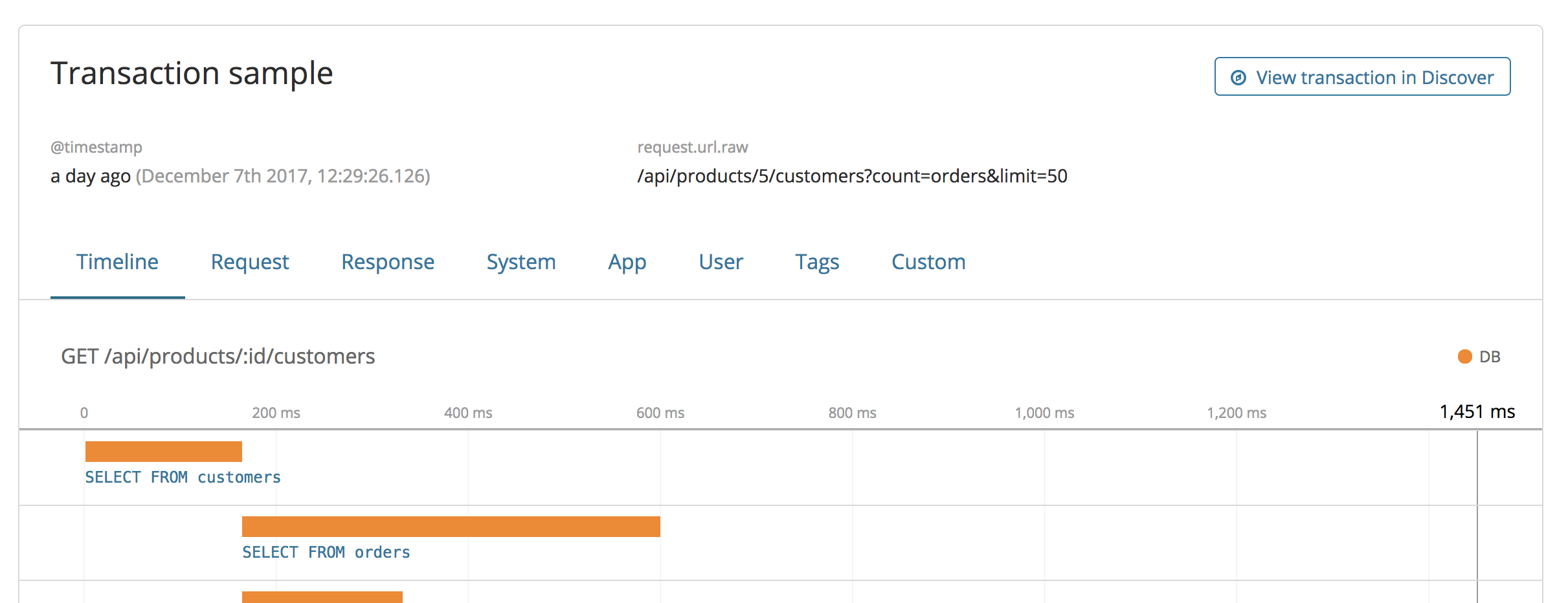
Task: Expand the third span at timeline bottom
Action: click(x=322, y=597)
